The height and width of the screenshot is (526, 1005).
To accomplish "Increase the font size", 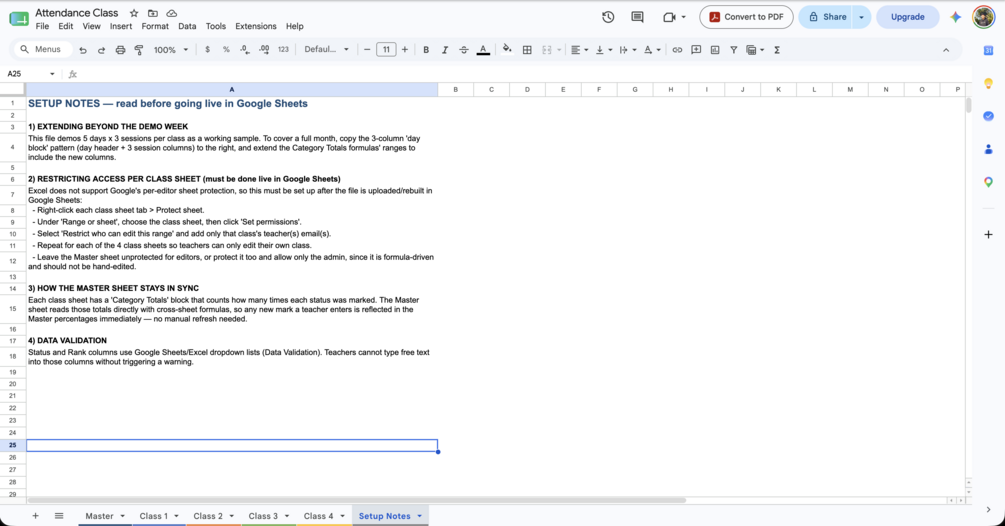I will (404, 49).
